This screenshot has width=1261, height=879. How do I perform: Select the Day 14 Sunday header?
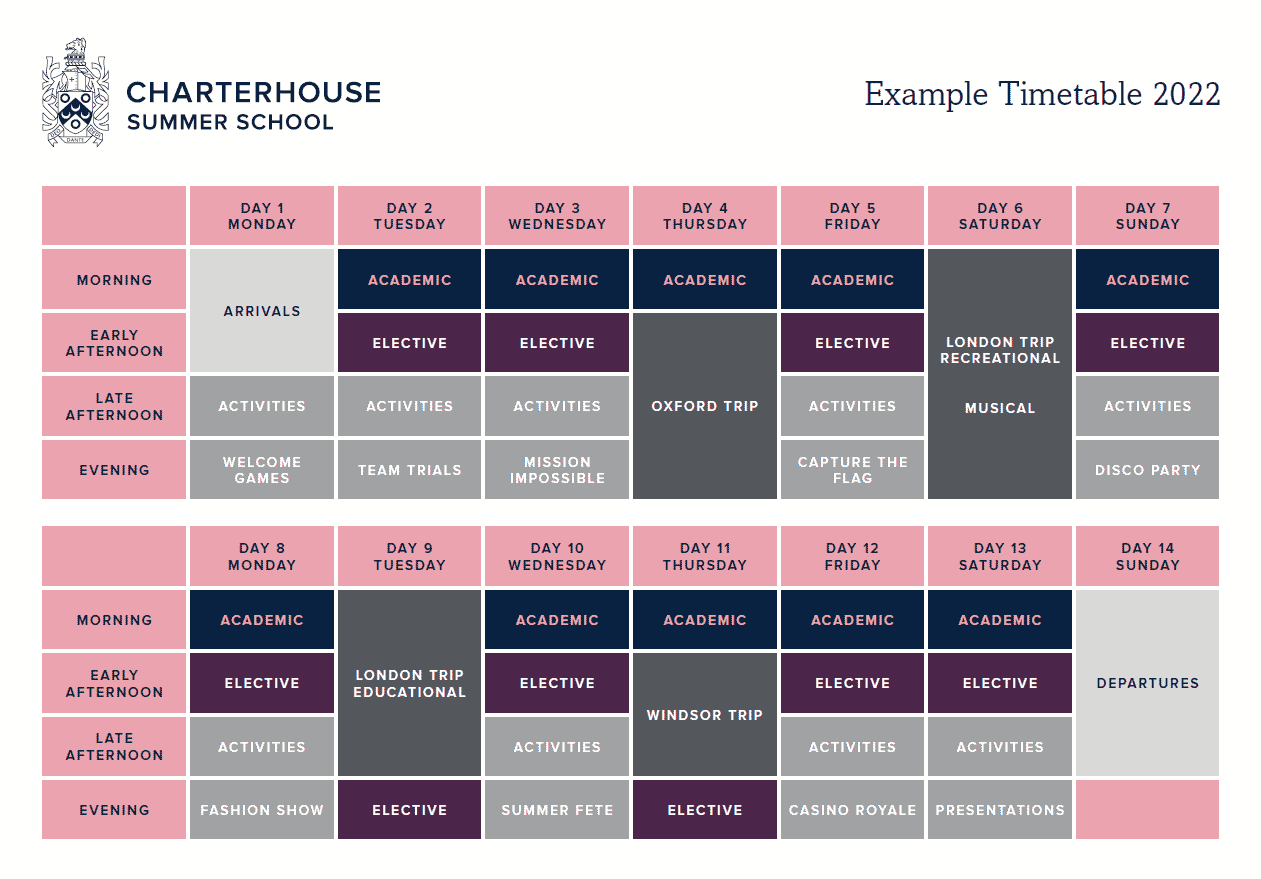(1147, 556)
